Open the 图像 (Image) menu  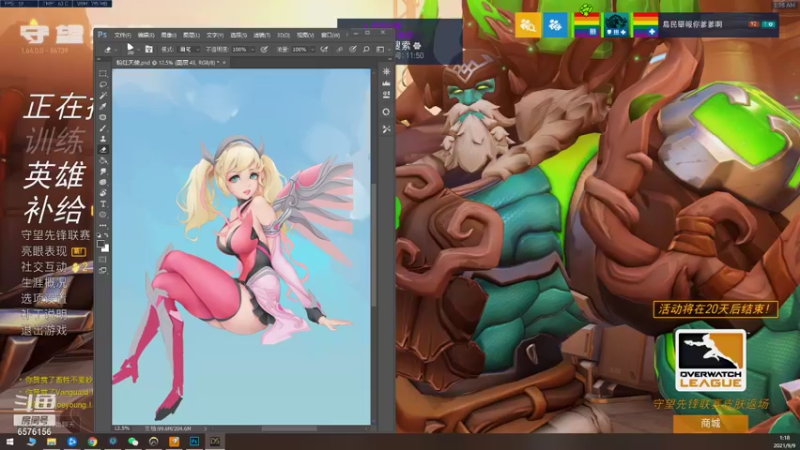168,35
